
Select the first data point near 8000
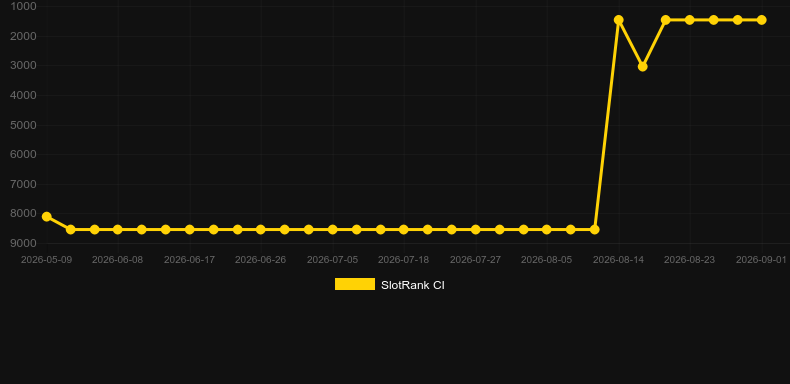click(x=46, y=217)
